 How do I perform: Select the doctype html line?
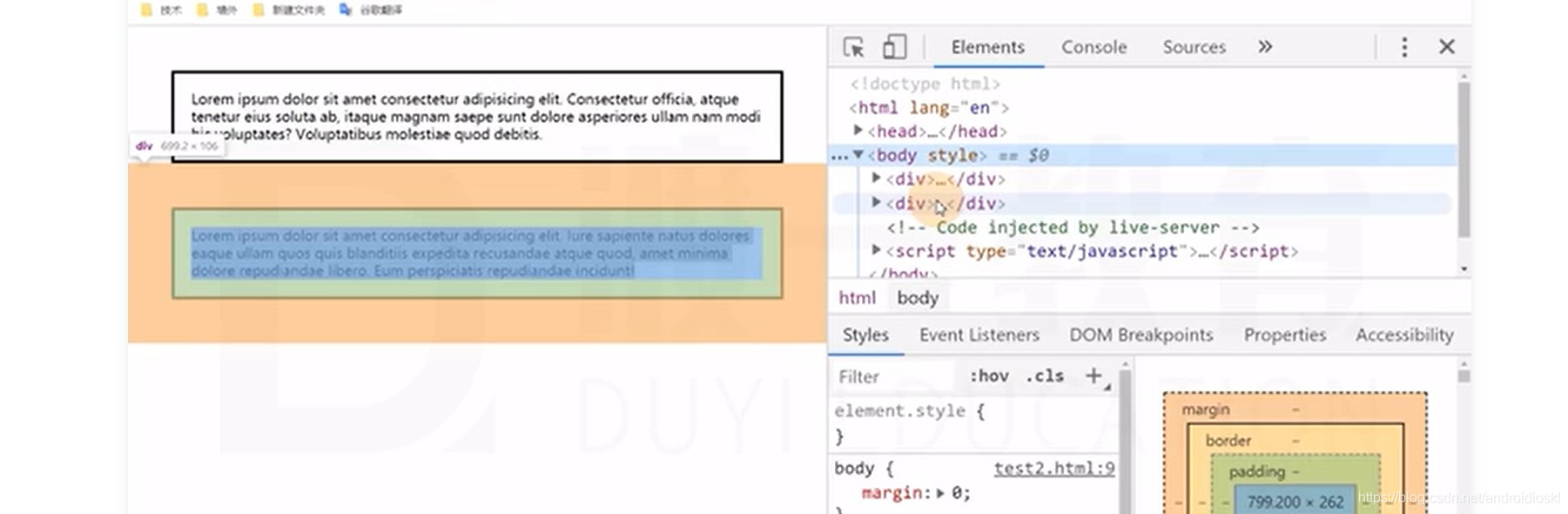coord(925,84)
